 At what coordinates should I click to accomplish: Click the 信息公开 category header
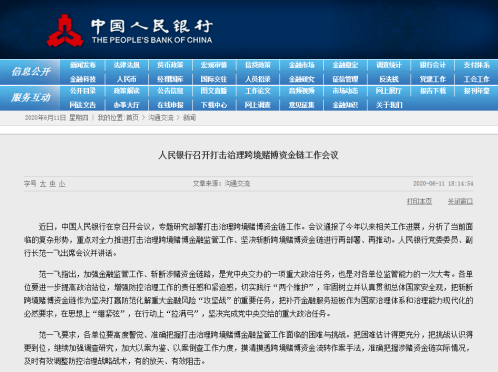coord(31,71)
